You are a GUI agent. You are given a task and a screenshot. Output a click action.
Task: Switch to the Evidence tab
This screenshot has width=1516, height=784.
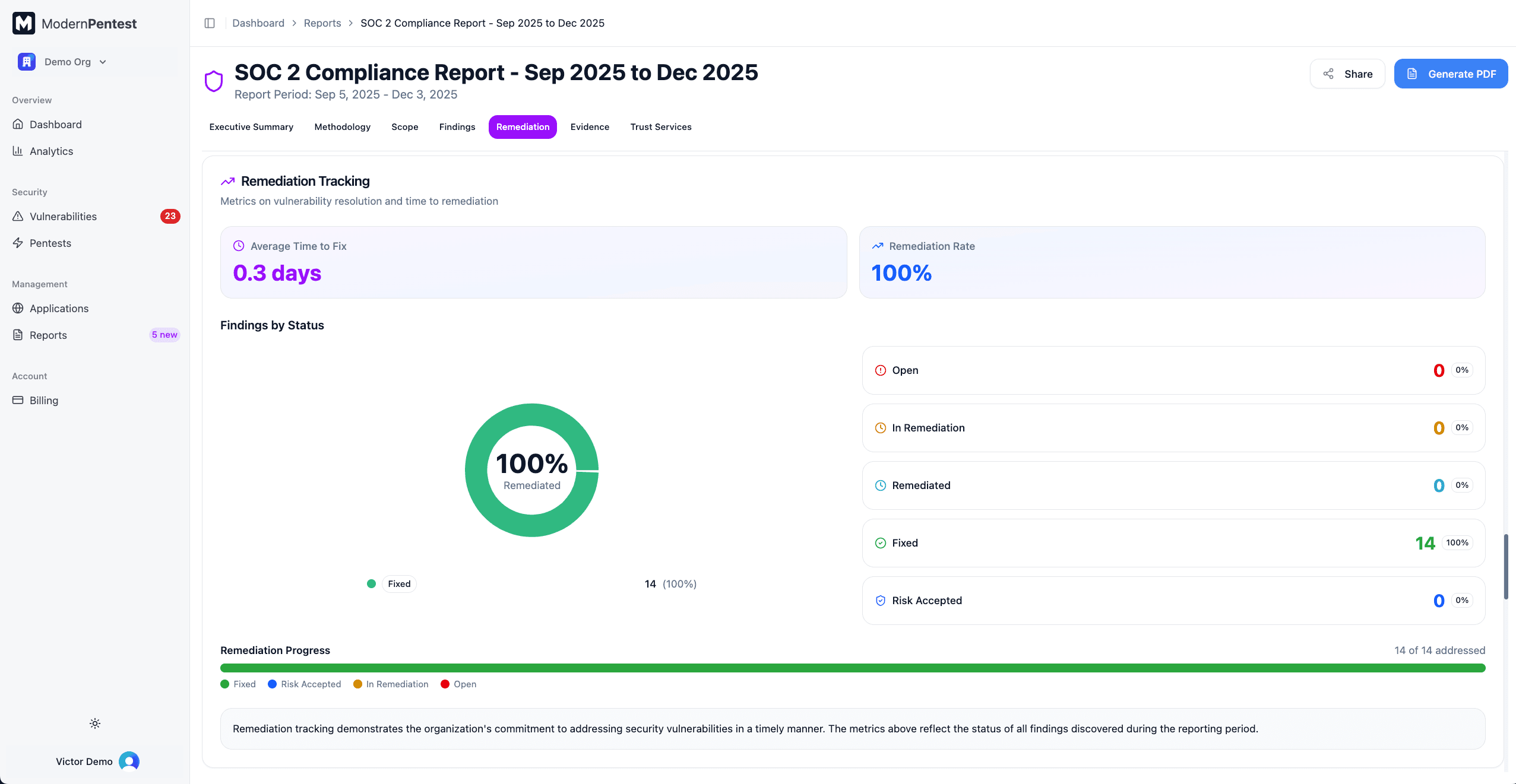click(x=590, y=127)
